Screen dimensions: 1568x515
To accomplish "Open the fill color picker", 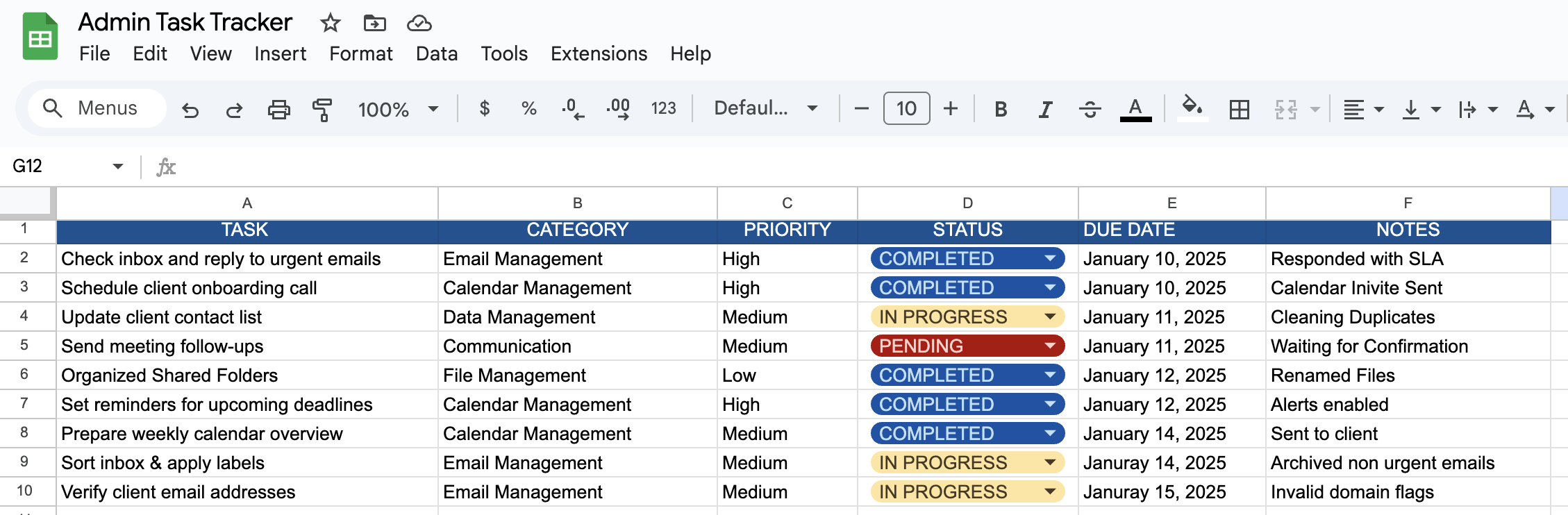I will coord(1192,108).
